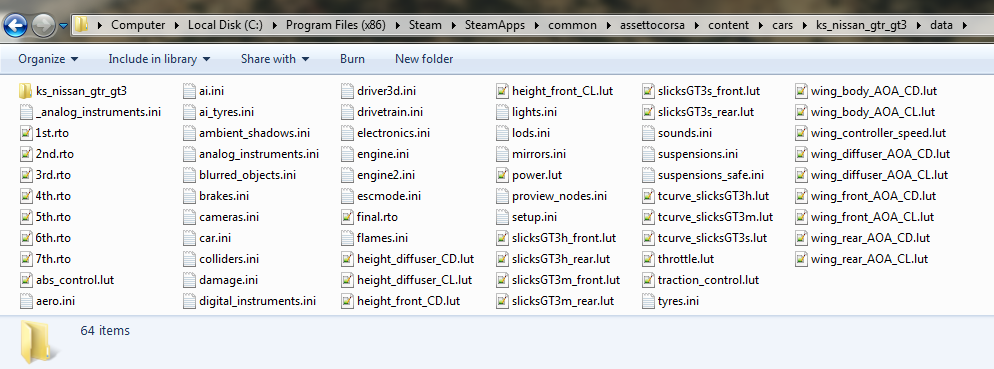Select the throttle.lut file icon
Viewport: 994px width, 369px height.
(648, 259)
